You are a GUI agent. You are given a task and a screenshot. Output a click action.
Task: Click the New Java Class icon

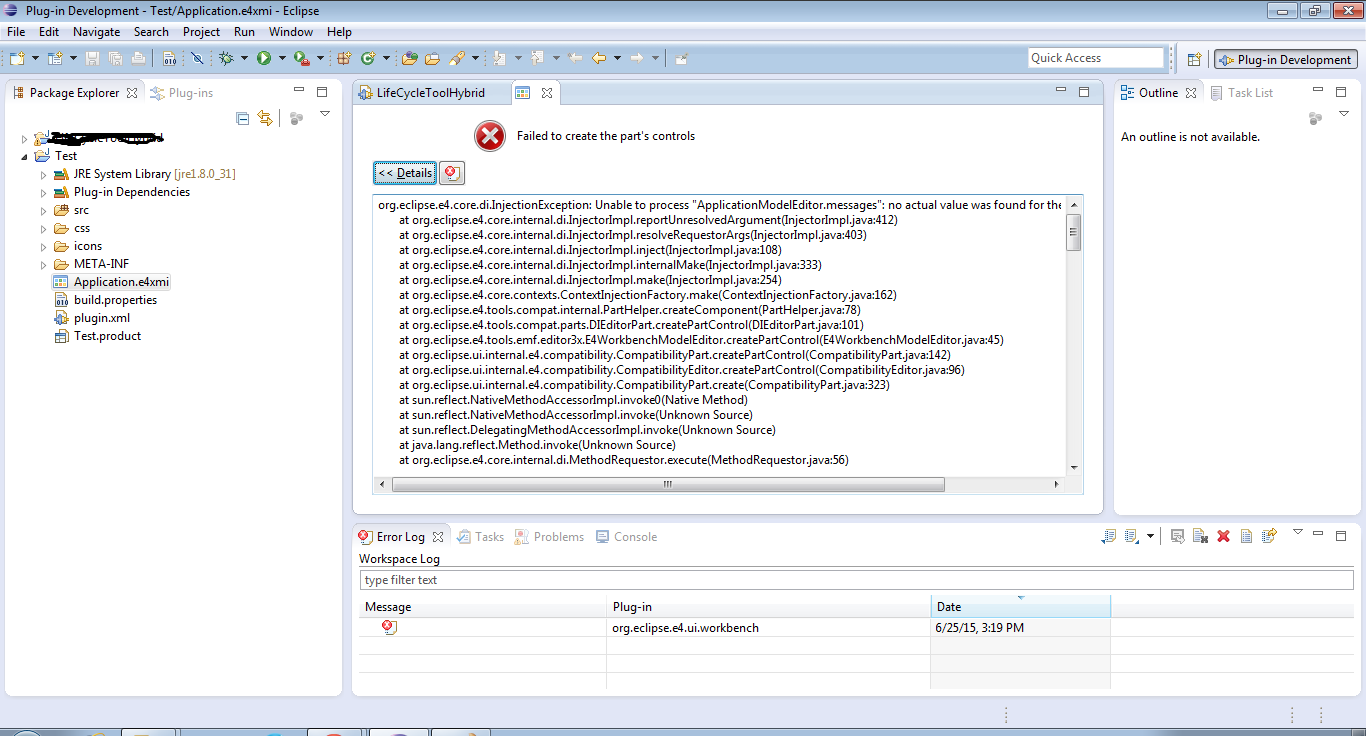click(368, 59)
